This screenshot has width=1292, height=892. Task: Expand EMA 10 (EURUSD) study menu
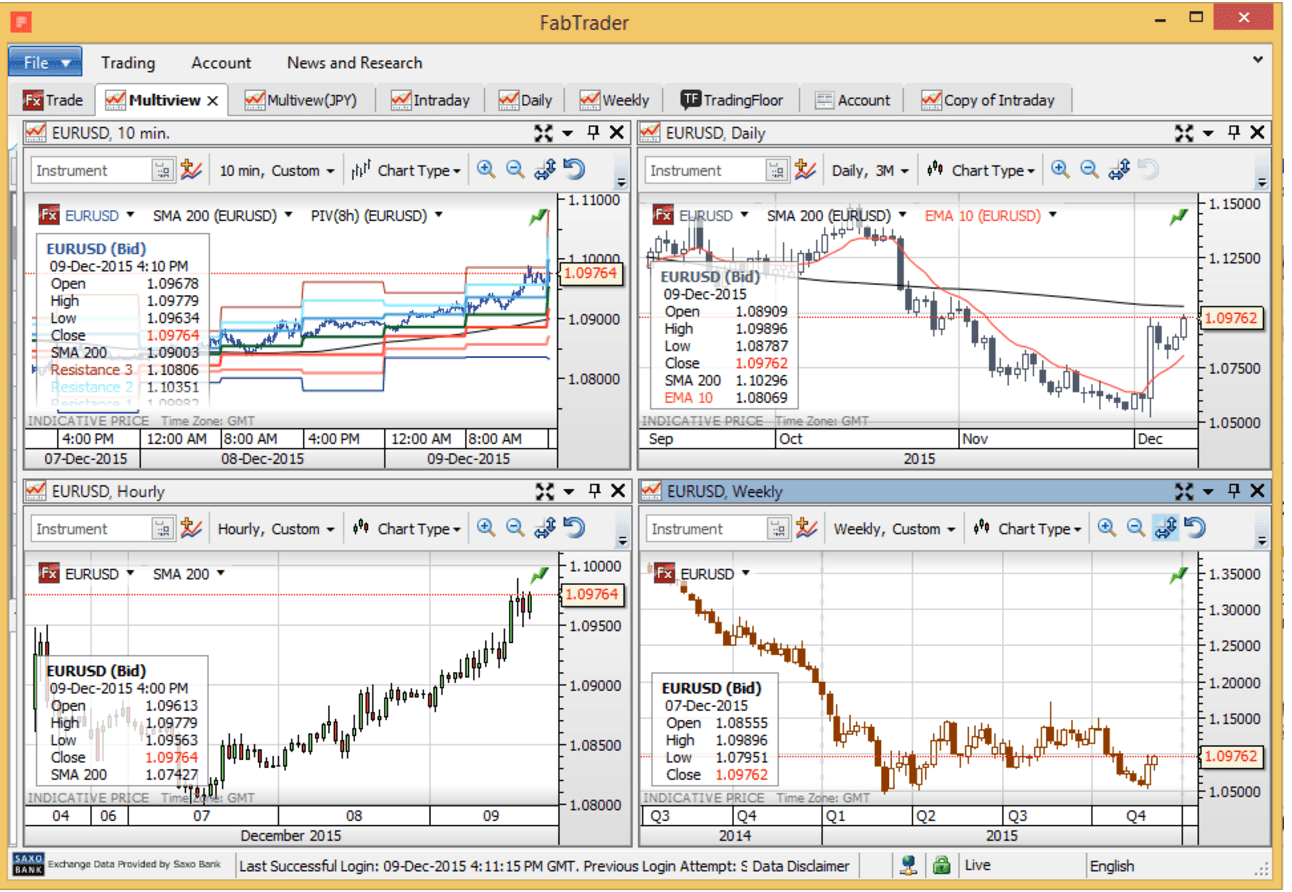(x=1053, y=215)
